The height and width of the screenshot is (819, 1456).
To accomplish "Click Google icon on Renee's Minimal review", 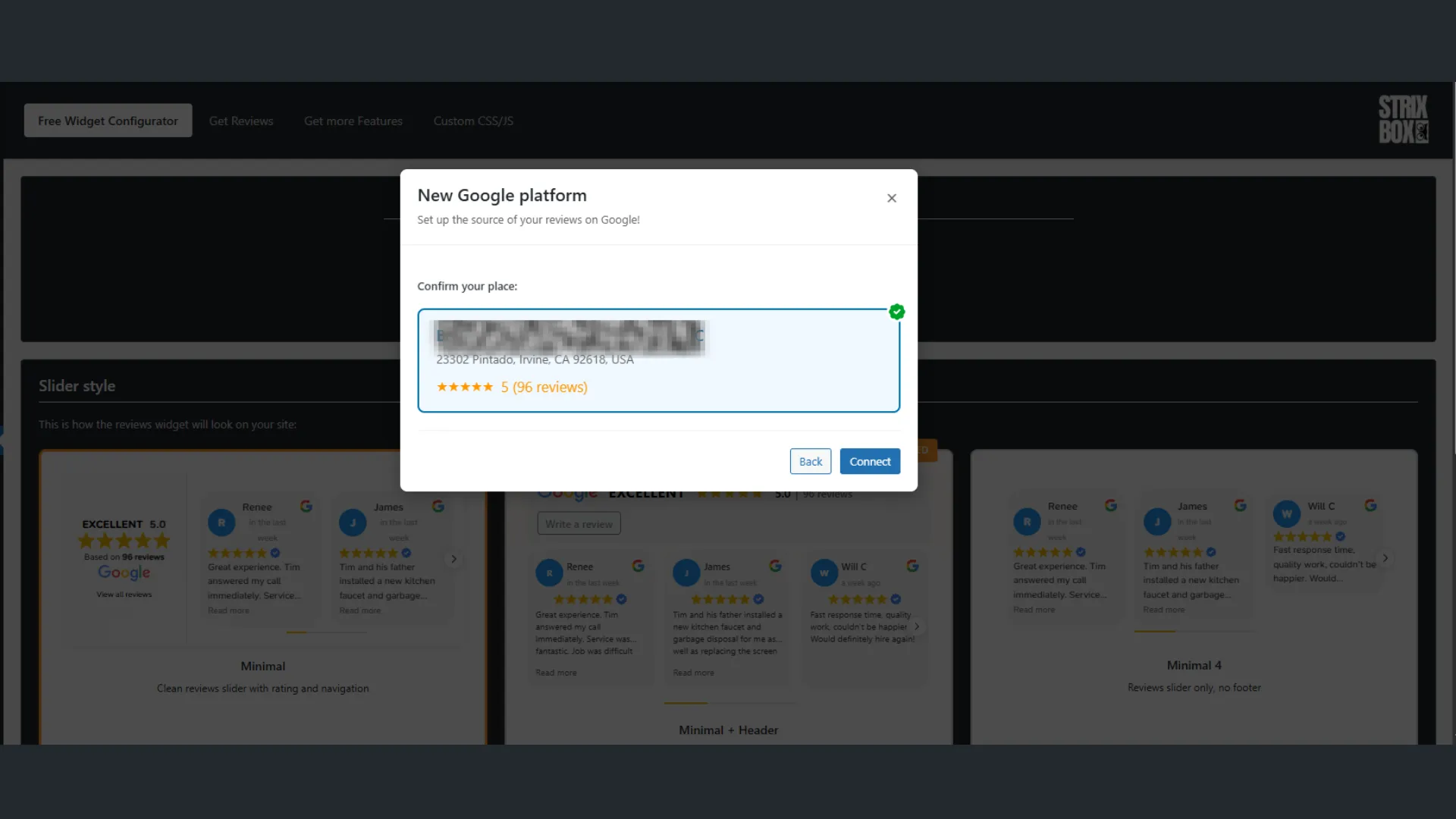I will 306,506.
